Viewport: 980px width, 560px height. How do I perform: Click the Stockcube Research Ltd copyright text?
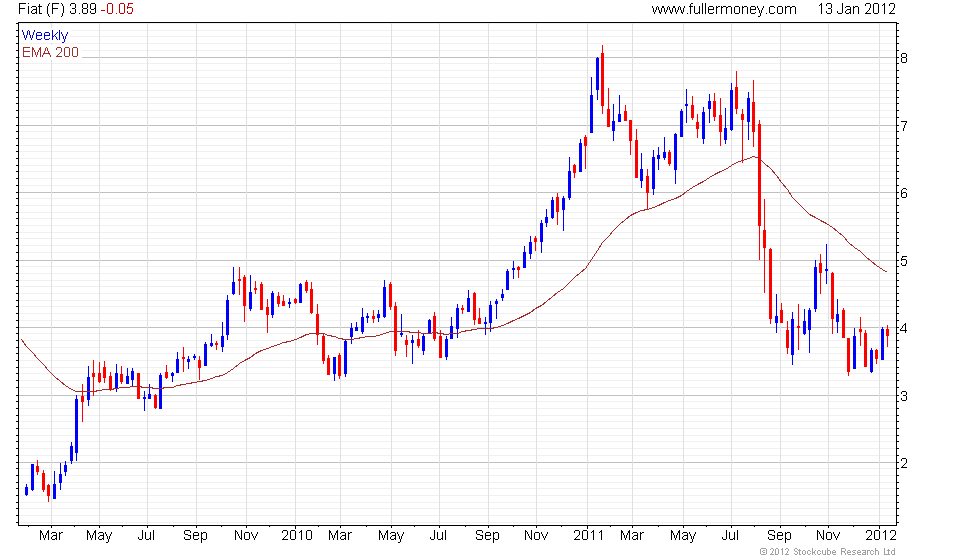click(828, 552)
